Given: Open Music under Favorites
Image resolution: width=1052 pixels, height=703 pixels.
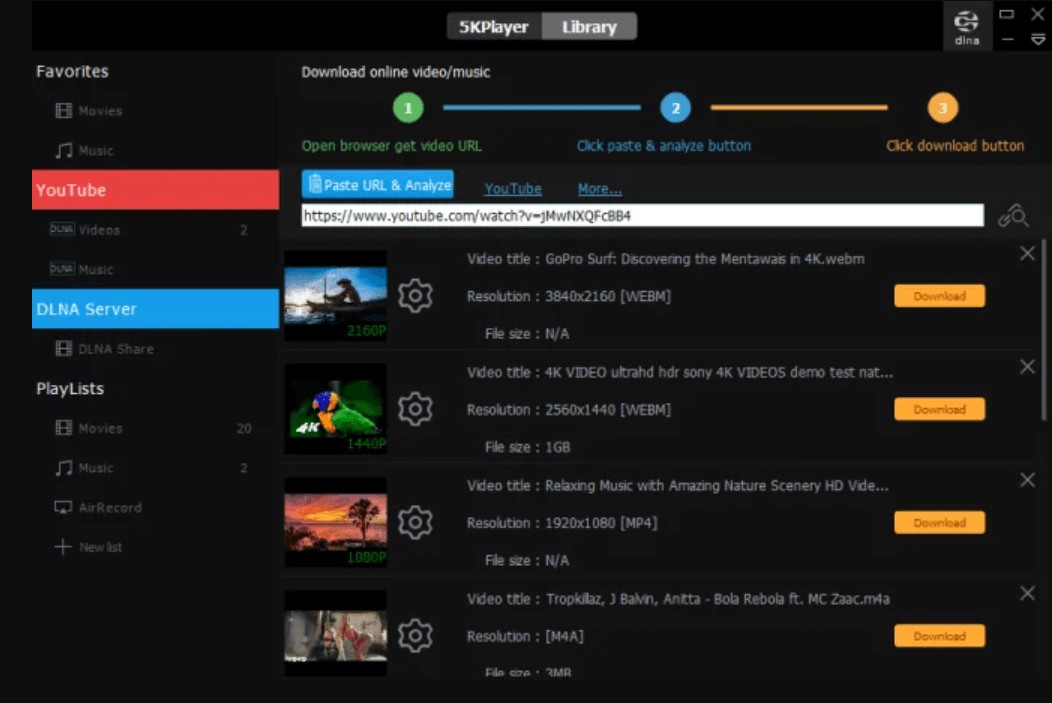Looking at the screenshot, I should [x=84, y=150].
